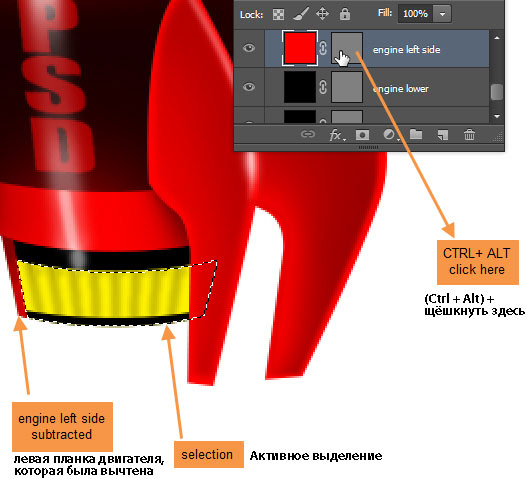Viewport: 527px width, 479px height.
Task: Create new group folder icon
Action: point(416,134)
